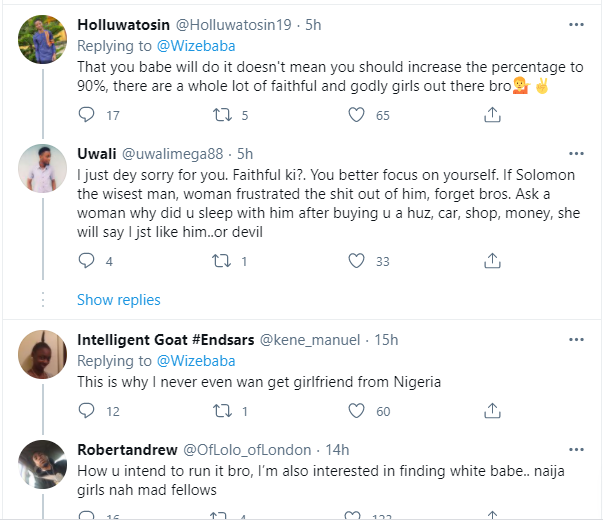
Task: Like Uwali's tweet with 33 likes
Action: pyautogui.click(x=356, y=262)
